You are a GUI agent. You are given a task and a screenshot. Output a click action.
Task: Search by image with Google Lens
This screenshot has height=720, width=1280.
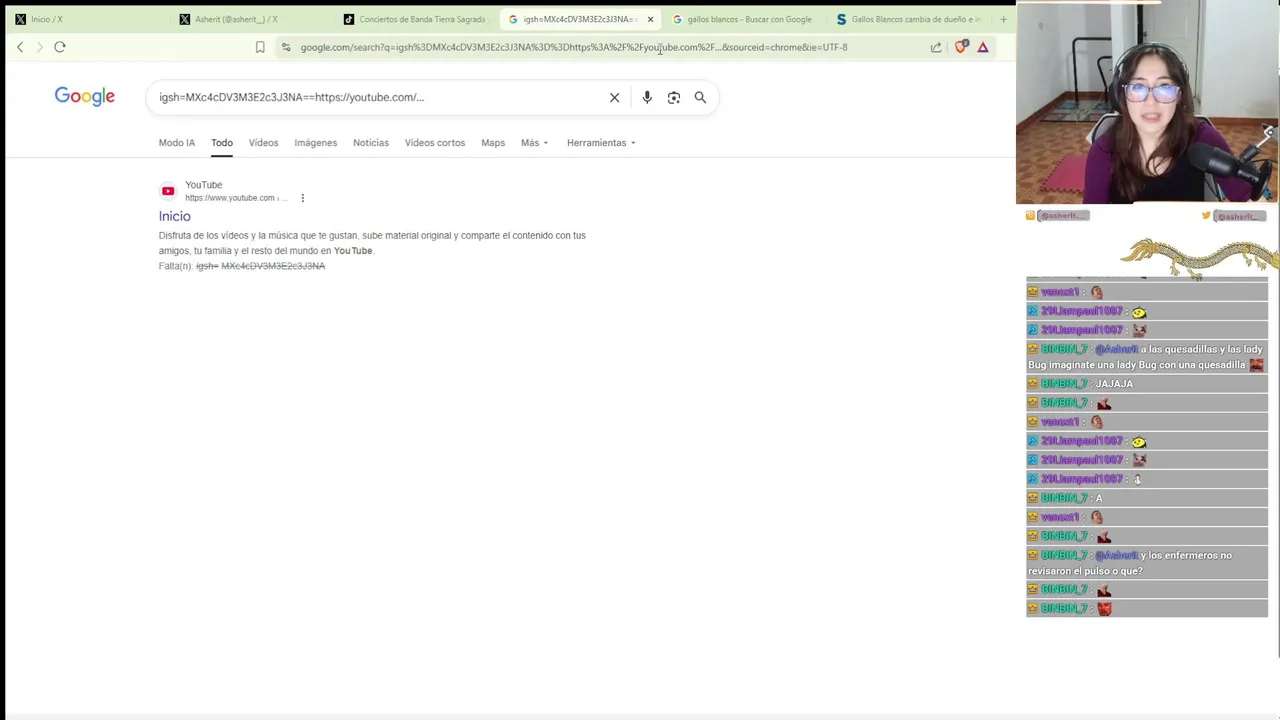674,97
